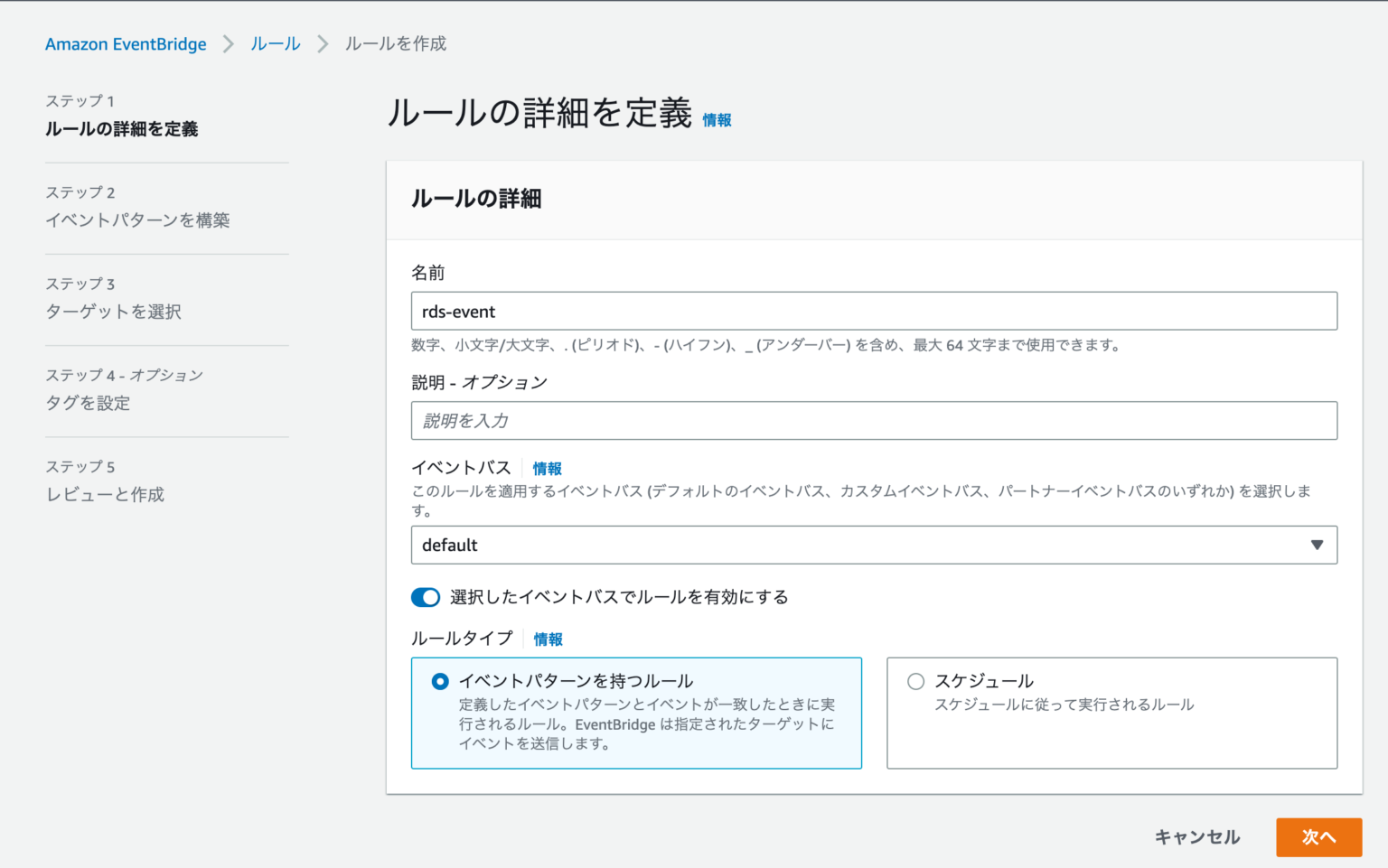Select the スケジュール rule type

pos(915,681)
